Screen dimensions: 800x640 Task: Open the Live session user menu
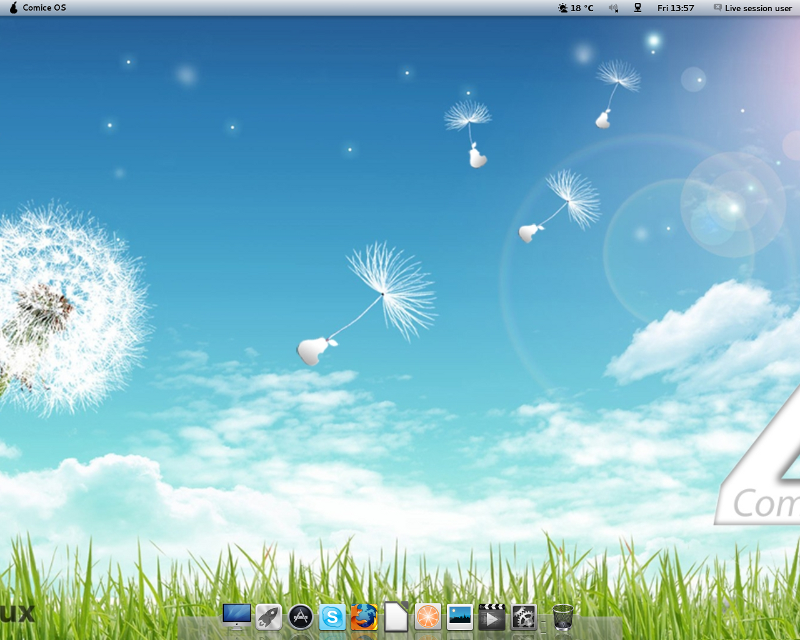[x=757, y=8]
